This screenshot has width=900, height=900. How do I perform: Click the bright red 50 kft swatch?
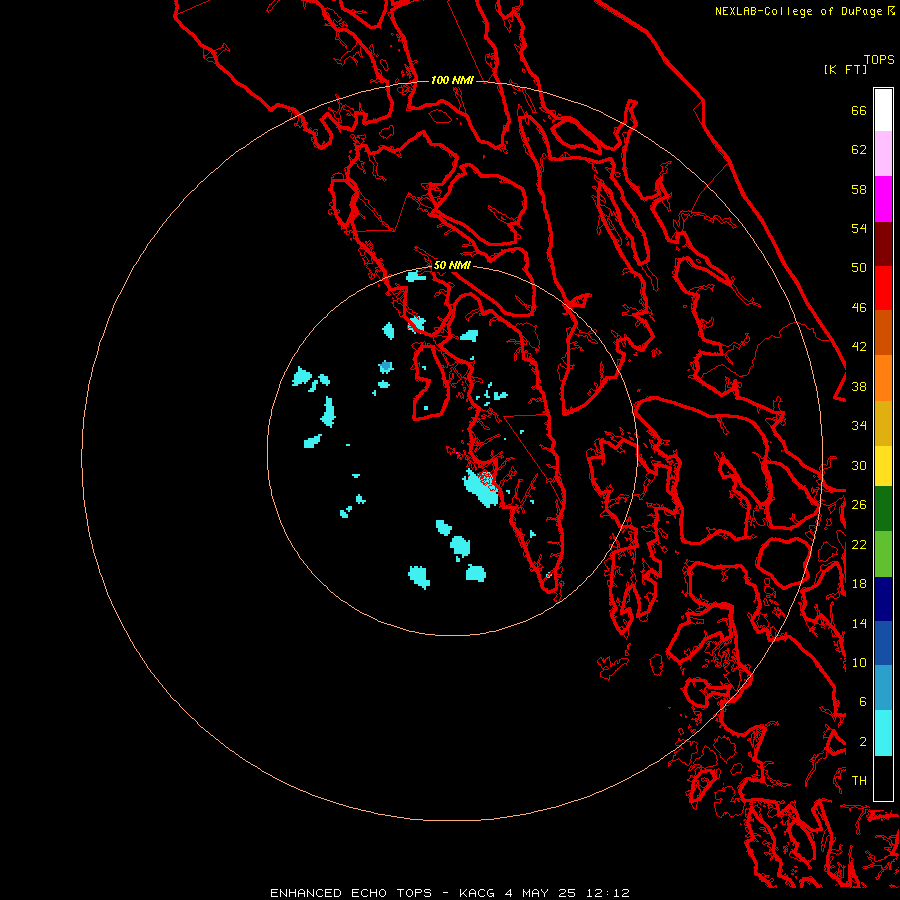point(883,288)
